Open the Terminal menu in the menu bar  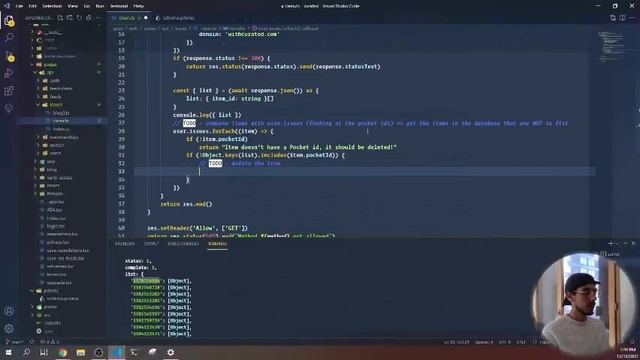pyautogui.click(x=119, y=6)
